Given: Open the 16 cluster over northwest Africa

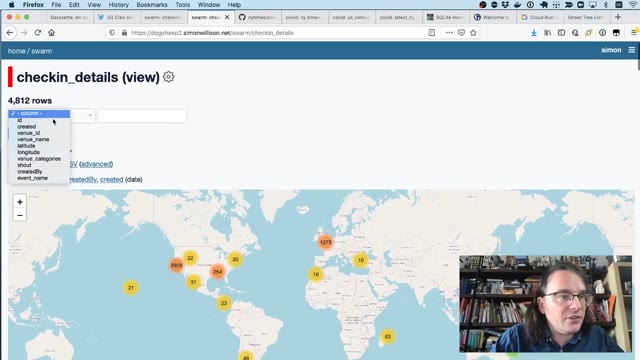Looking at the screenshot, I should click(x=316, y=274).
